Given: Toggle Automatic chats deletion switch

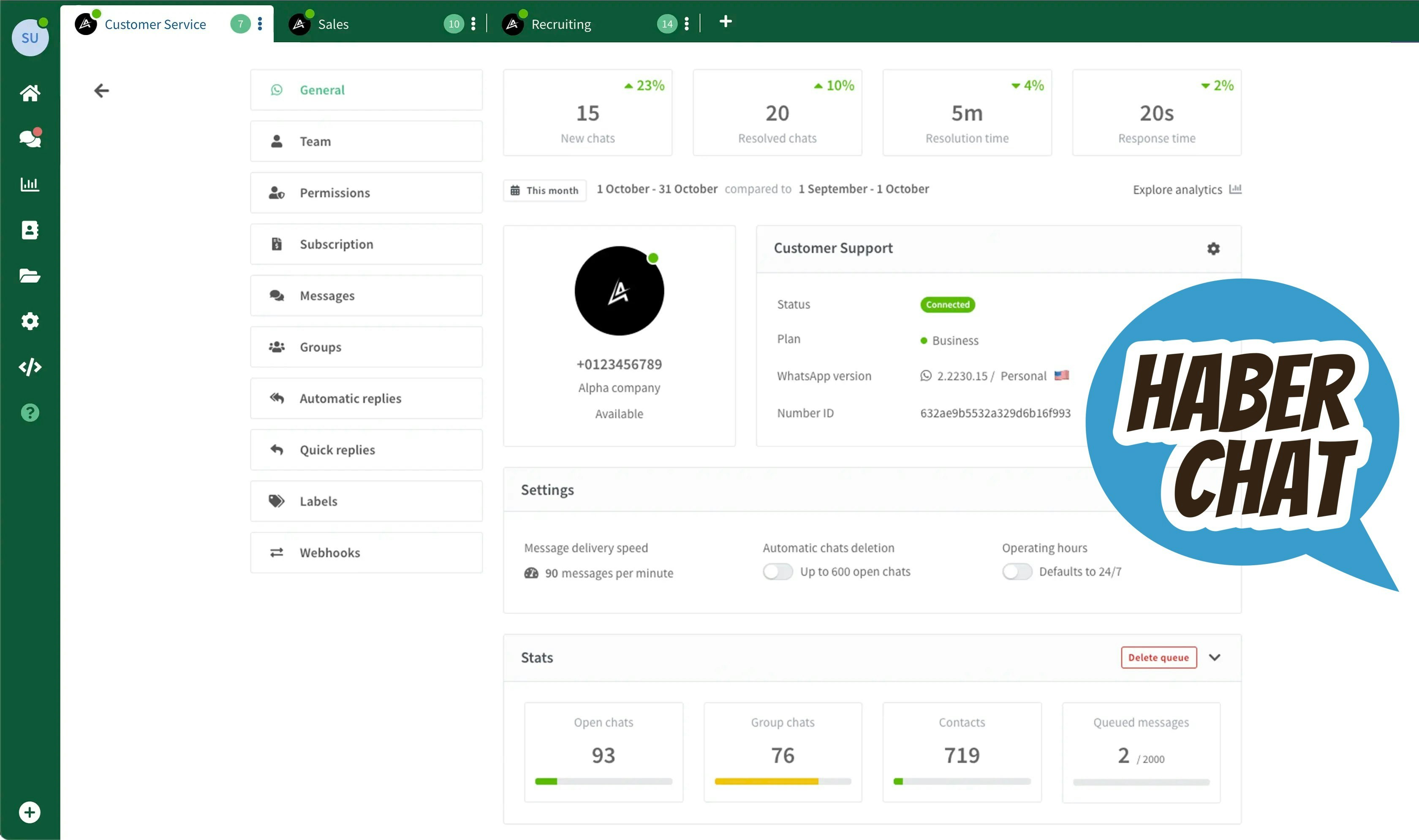Looking at the screenshot, I should (x=777, y=572).
